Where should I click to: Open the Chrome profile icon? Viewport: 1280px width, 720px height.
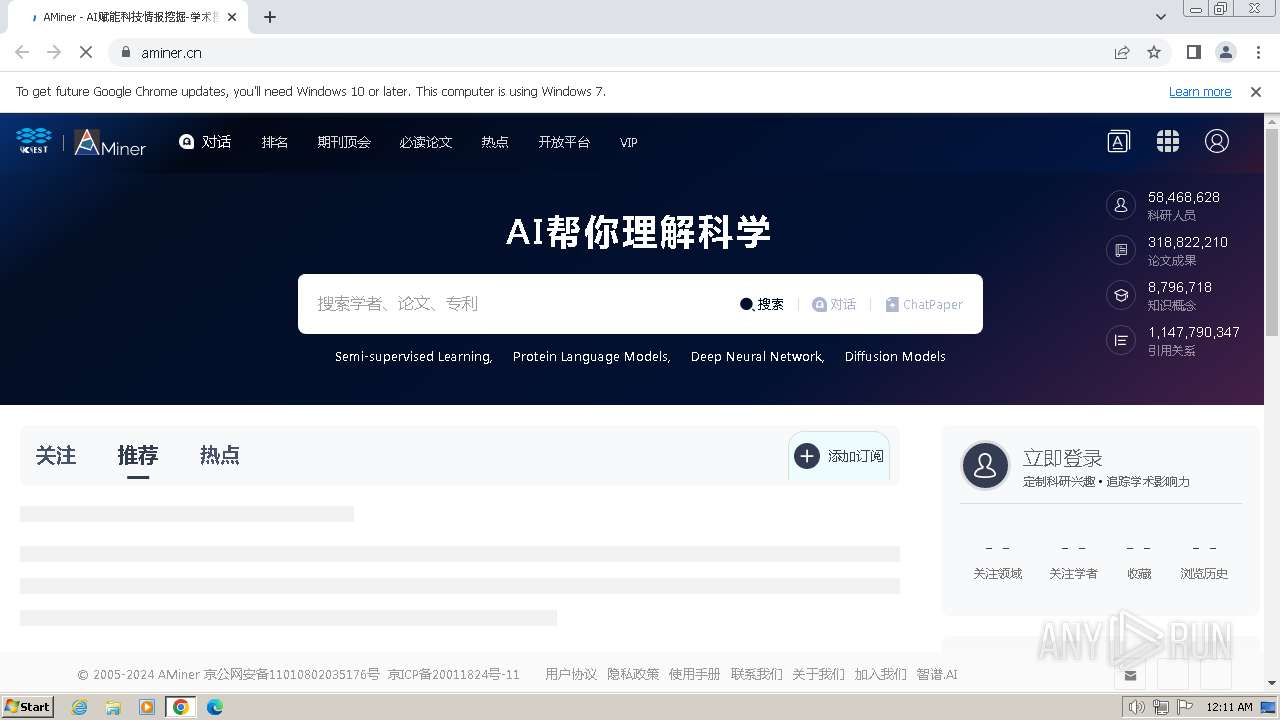1225,52
